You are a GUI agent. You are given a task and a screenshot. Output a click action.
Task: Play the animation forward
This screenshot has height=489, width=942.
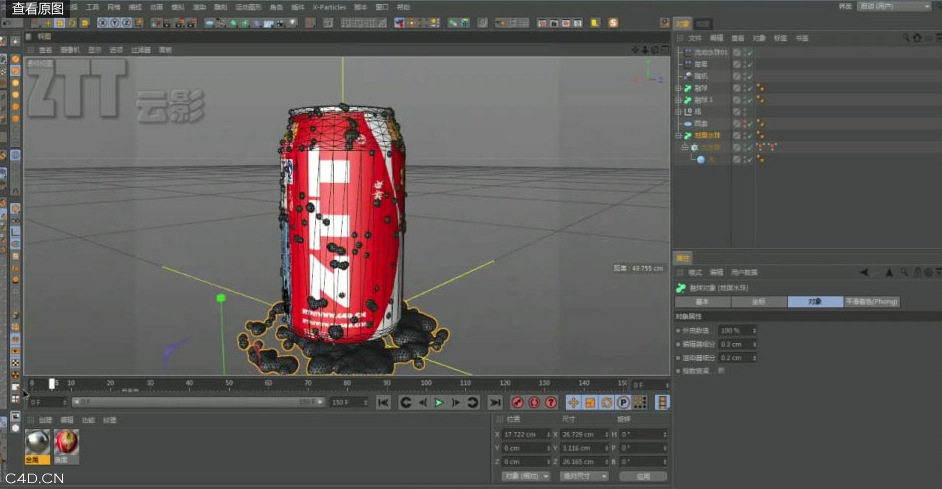(439, 402)
